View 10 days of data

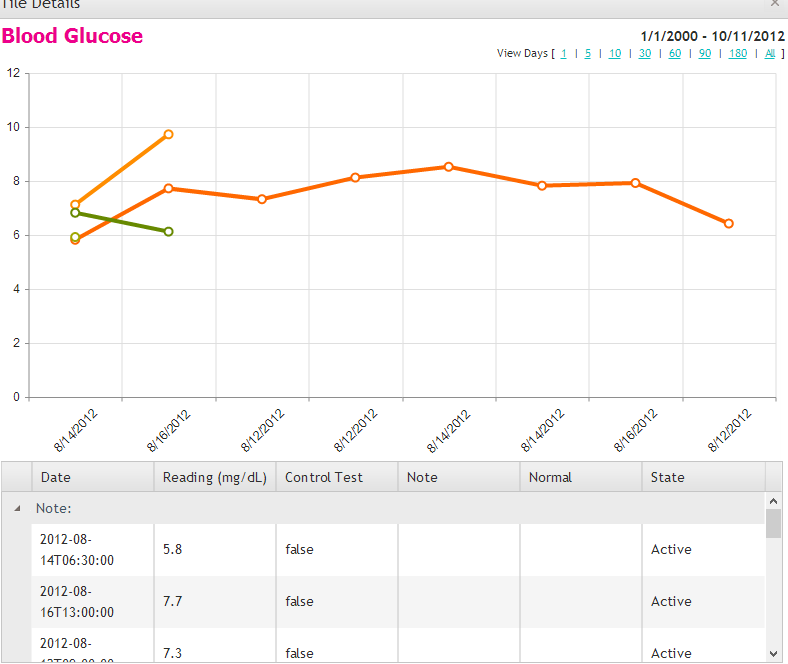(x=615, y=53)
